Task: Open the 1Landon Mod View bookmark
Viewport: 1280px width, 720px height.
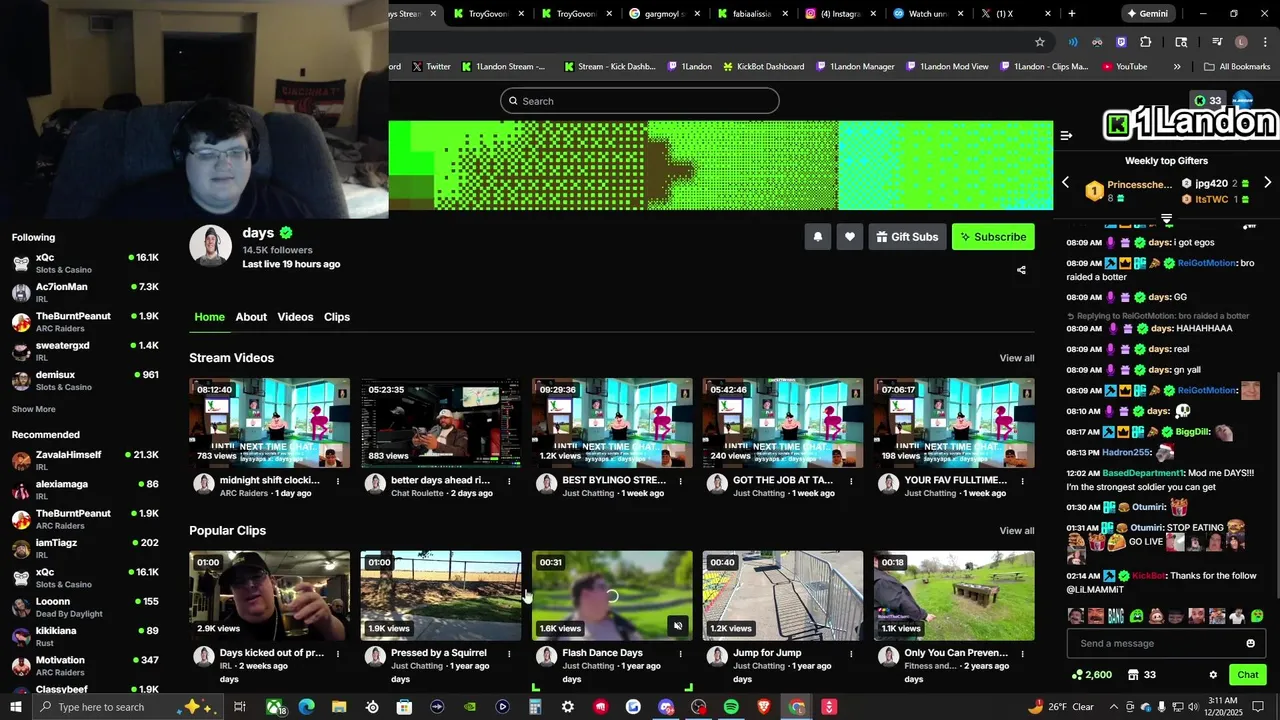Action: (x=947, y=67)
